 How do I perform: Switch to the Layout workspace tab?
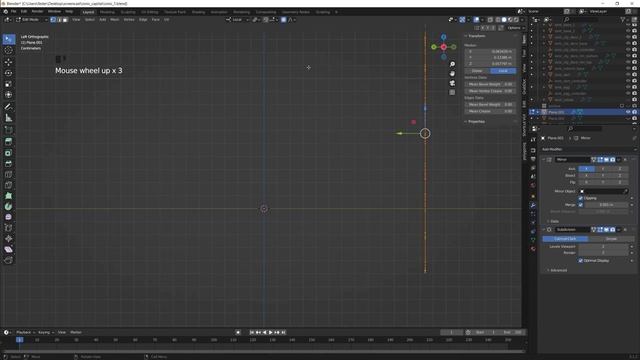point(88,12)
